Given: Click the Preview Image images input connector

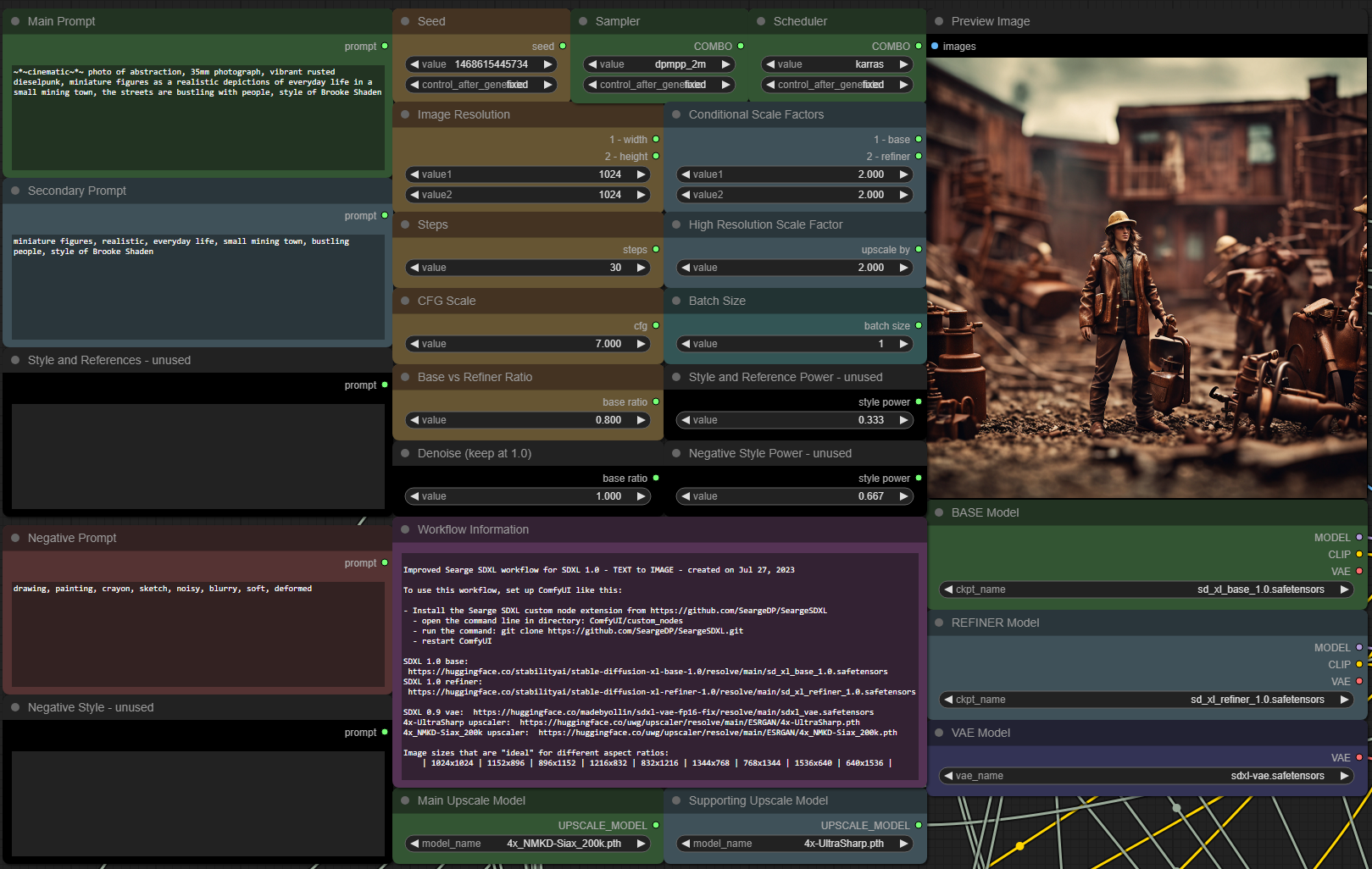Looking at the screenshot, I should (935, 47).
